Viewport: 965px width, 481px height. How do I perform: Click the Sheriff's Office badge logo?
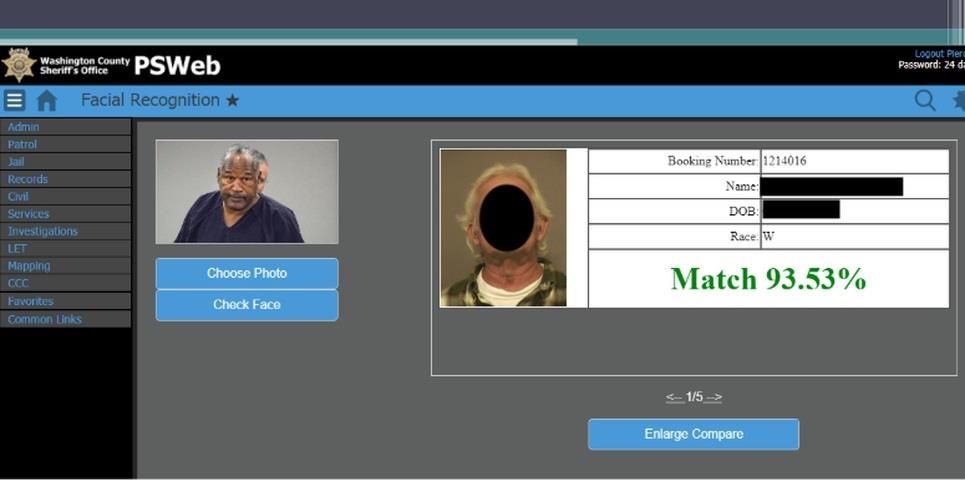pos(19,66)
